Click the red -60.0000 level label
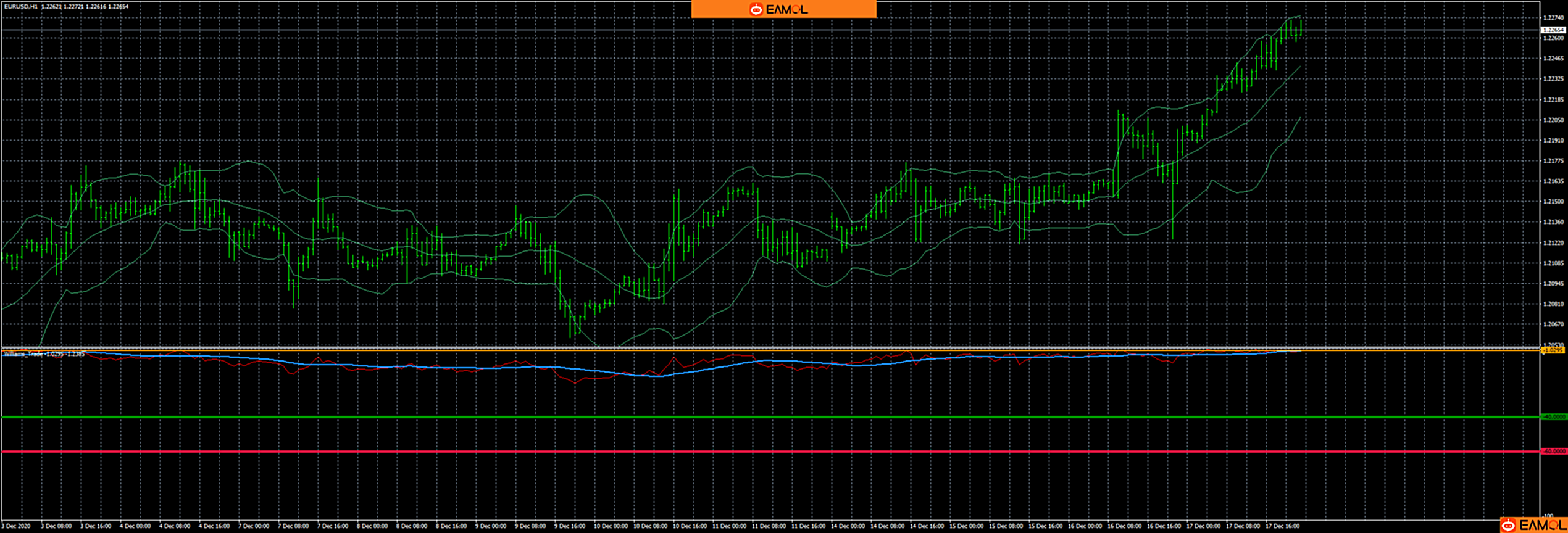The height and width of the screenshot is (533, 1568). pos(1554,452)
